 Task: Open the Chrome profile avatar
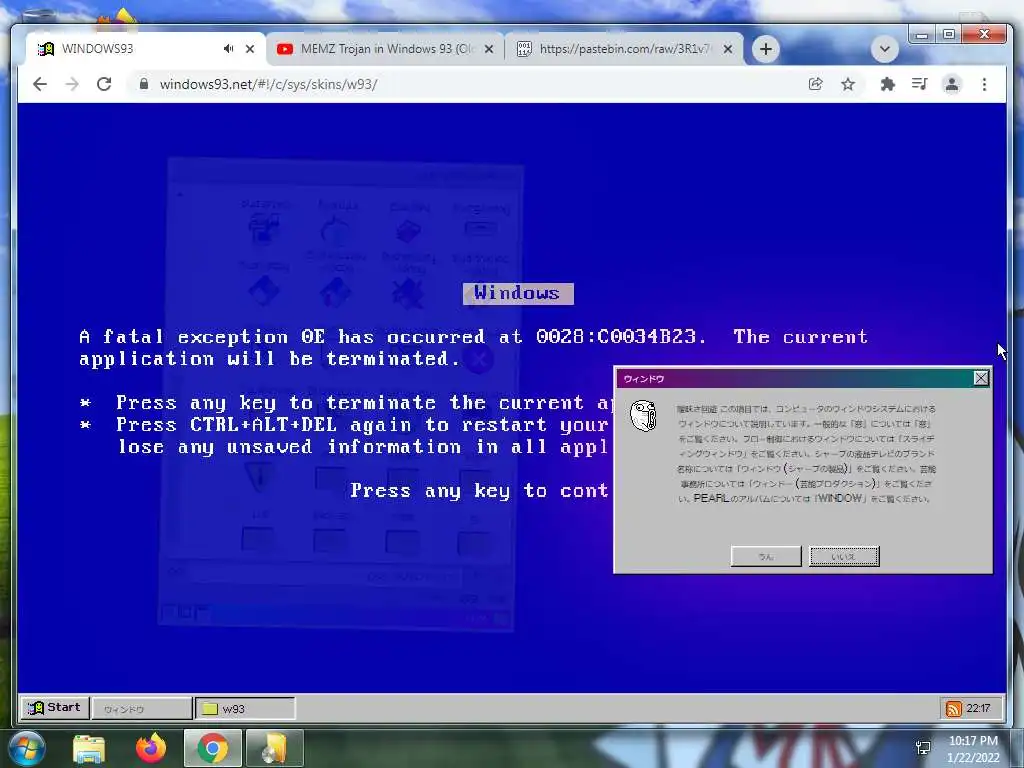(x=952, y=84)
